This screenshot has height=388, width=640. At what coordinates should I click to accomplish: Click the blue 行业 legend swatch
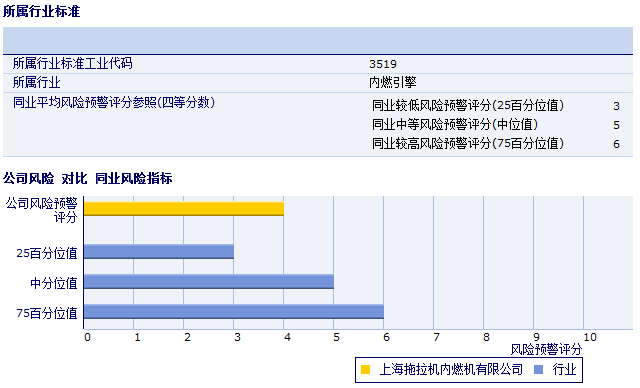tap(538, 370)
